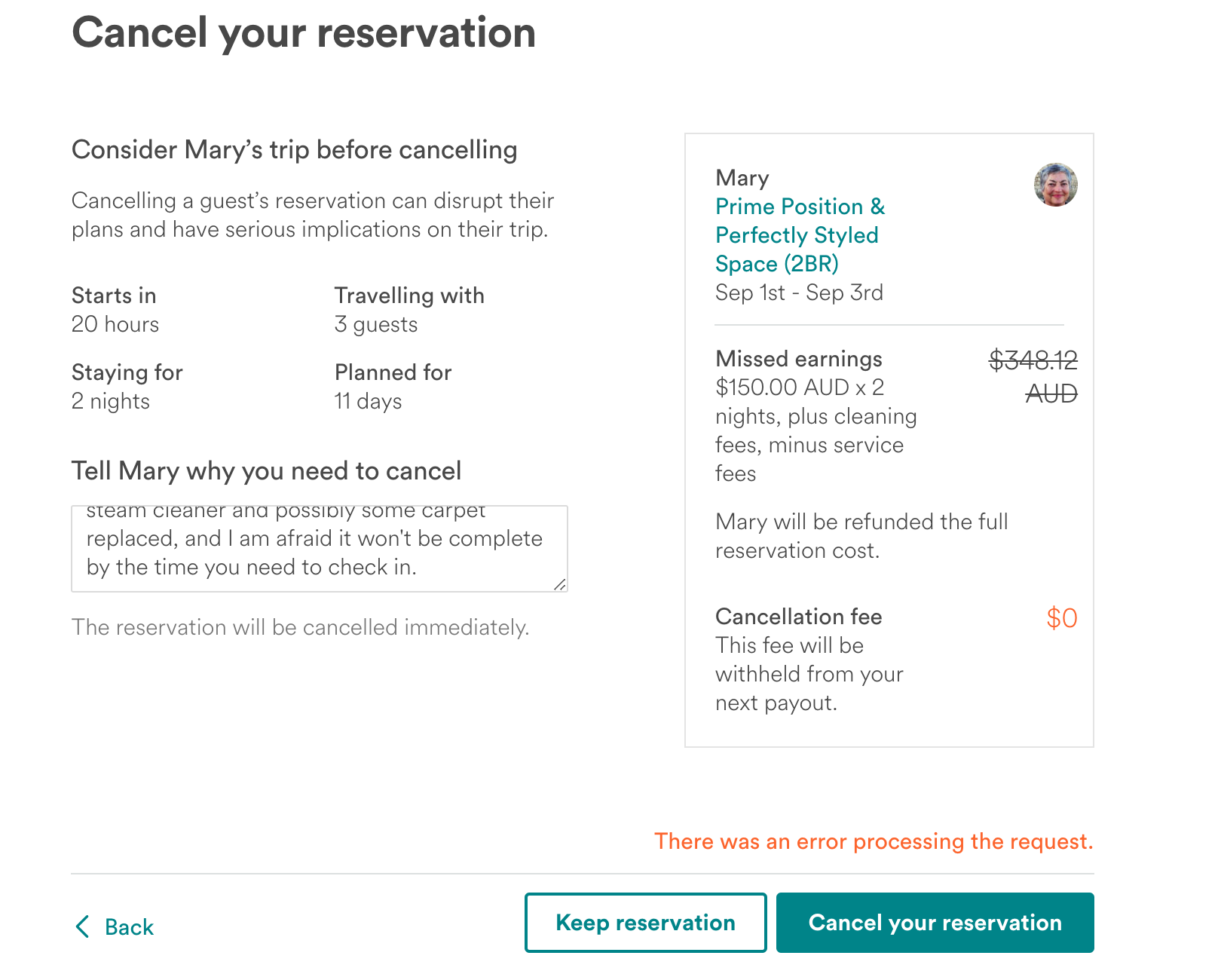This screenshot has width=1224, height=980.
Task: Click the orange $0 cancellation fee amount
Action: [1061, 618]
